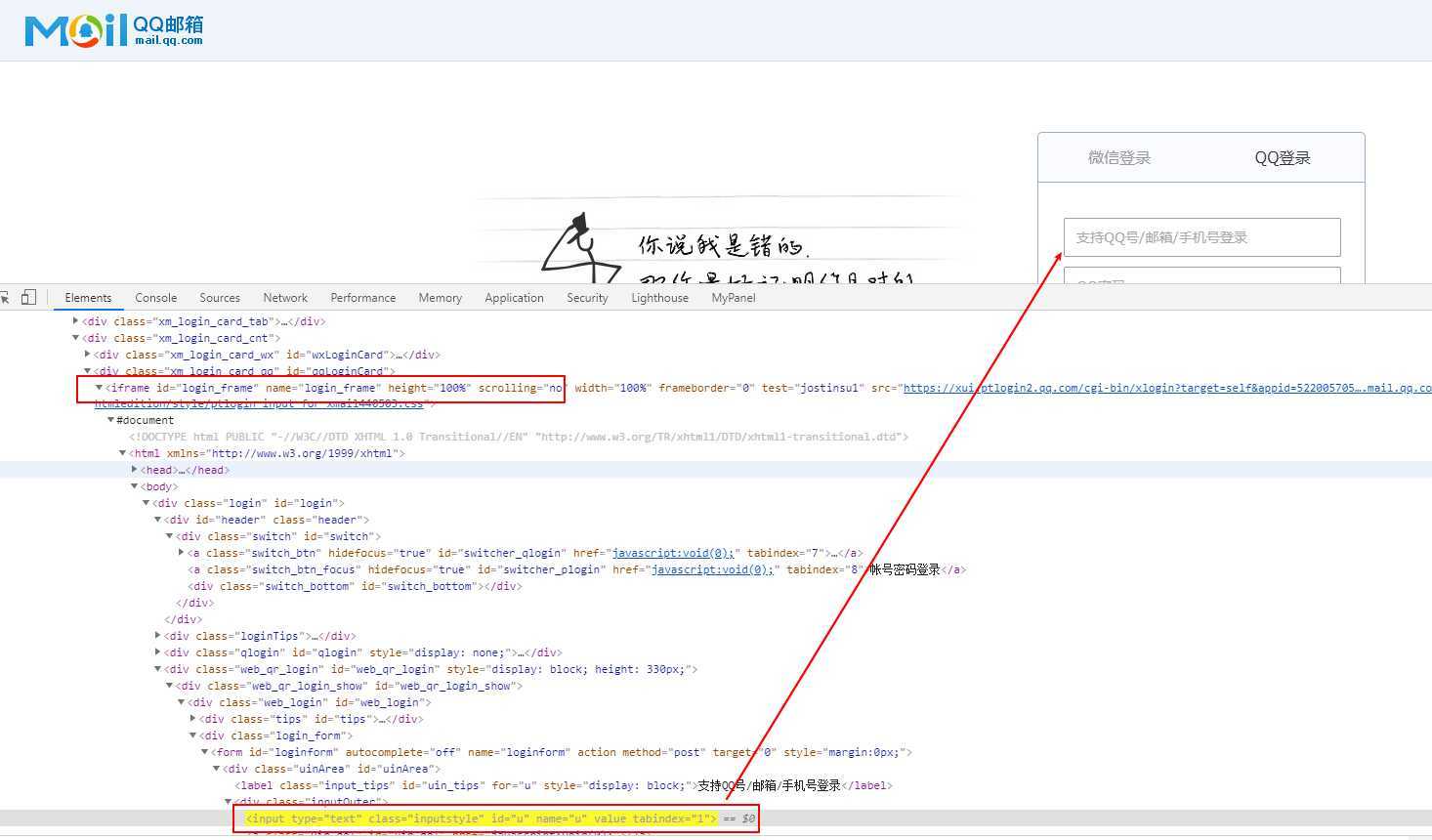This screenshot has width=1432, height=840.
Task: Focus the 支持QQ号/邮箱/手机号登录 account field
Action: [1201, 237]
